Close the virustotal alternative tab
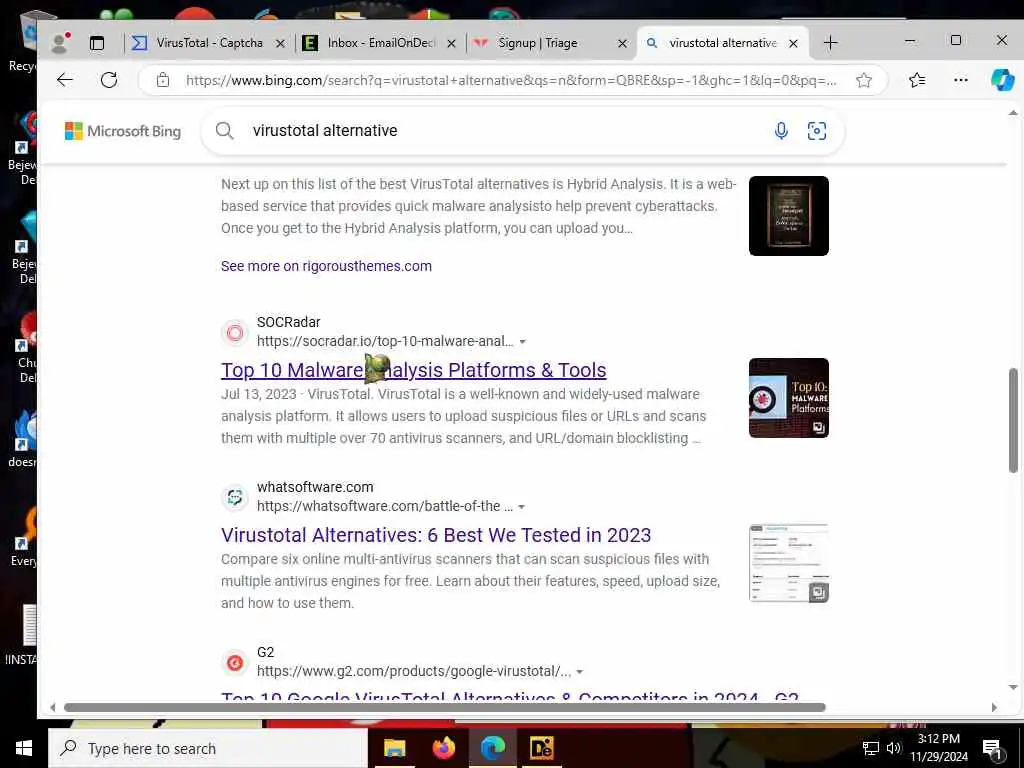Viewport: 1024px width, 768px height. 793,44
